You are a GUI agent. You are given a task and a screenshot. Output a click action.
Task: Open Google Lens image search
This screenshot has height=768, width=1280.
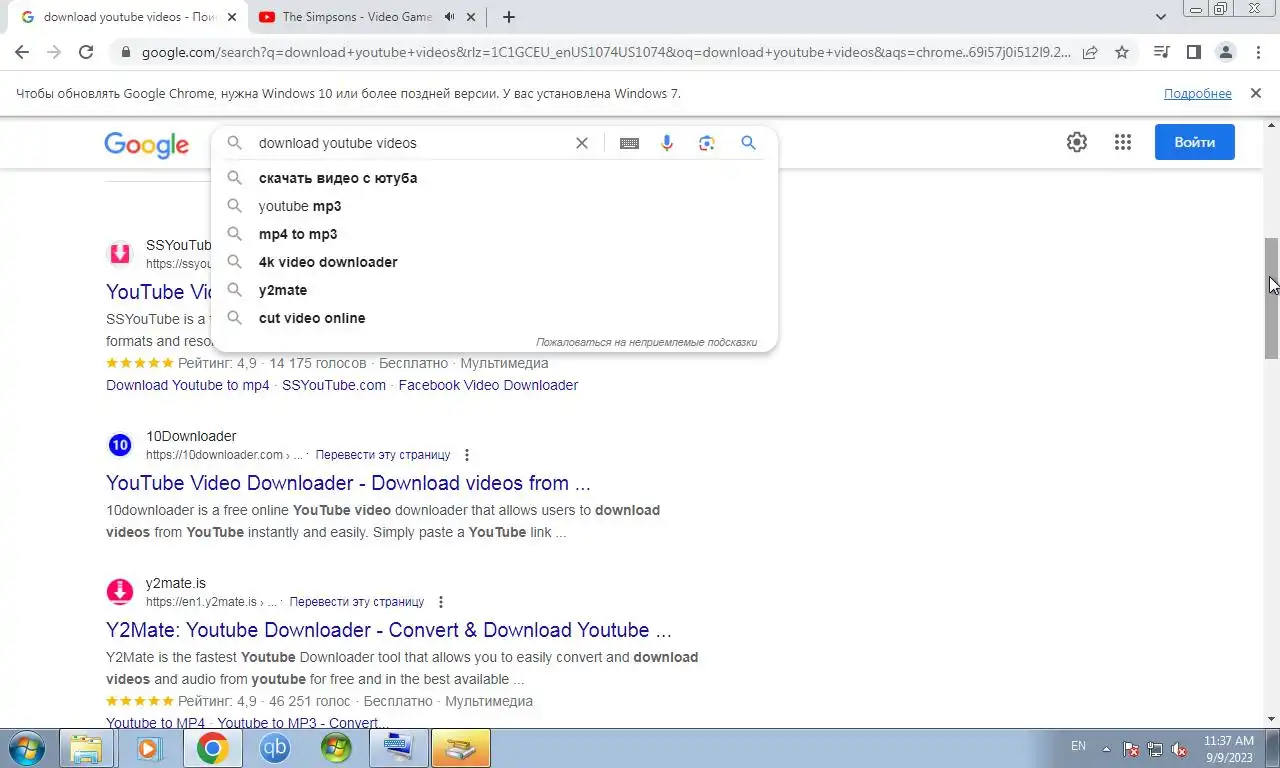click(x=707, y=143)
